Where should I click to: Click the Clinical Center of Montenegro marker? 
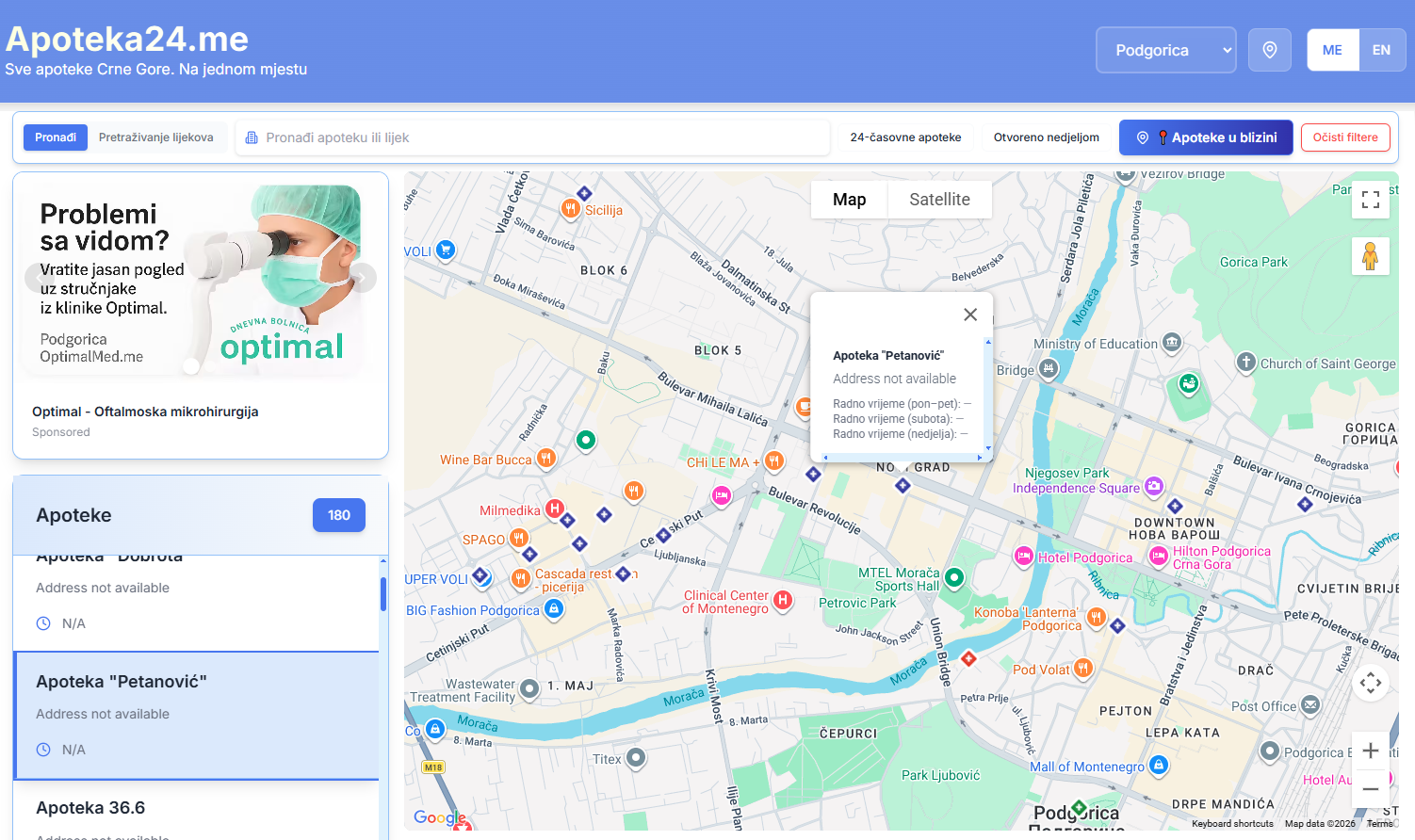pos(782,600)
